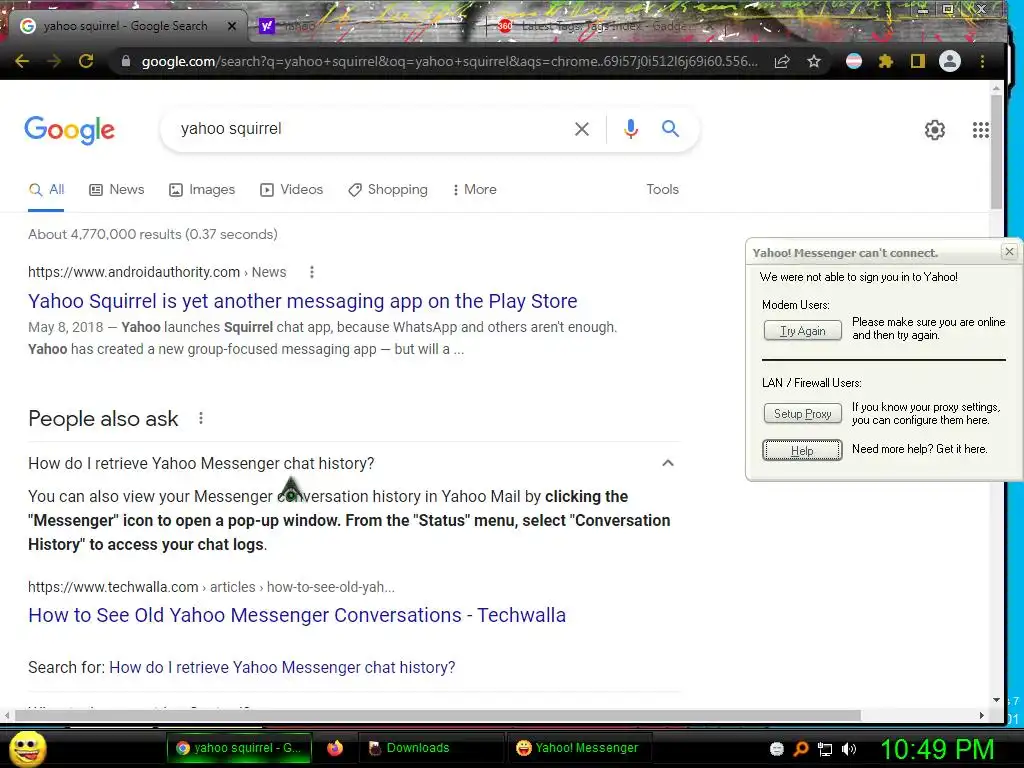Click the vertical page scrollbar thumb
This screenshot has width=1024, height=768.
coord(996,151)
